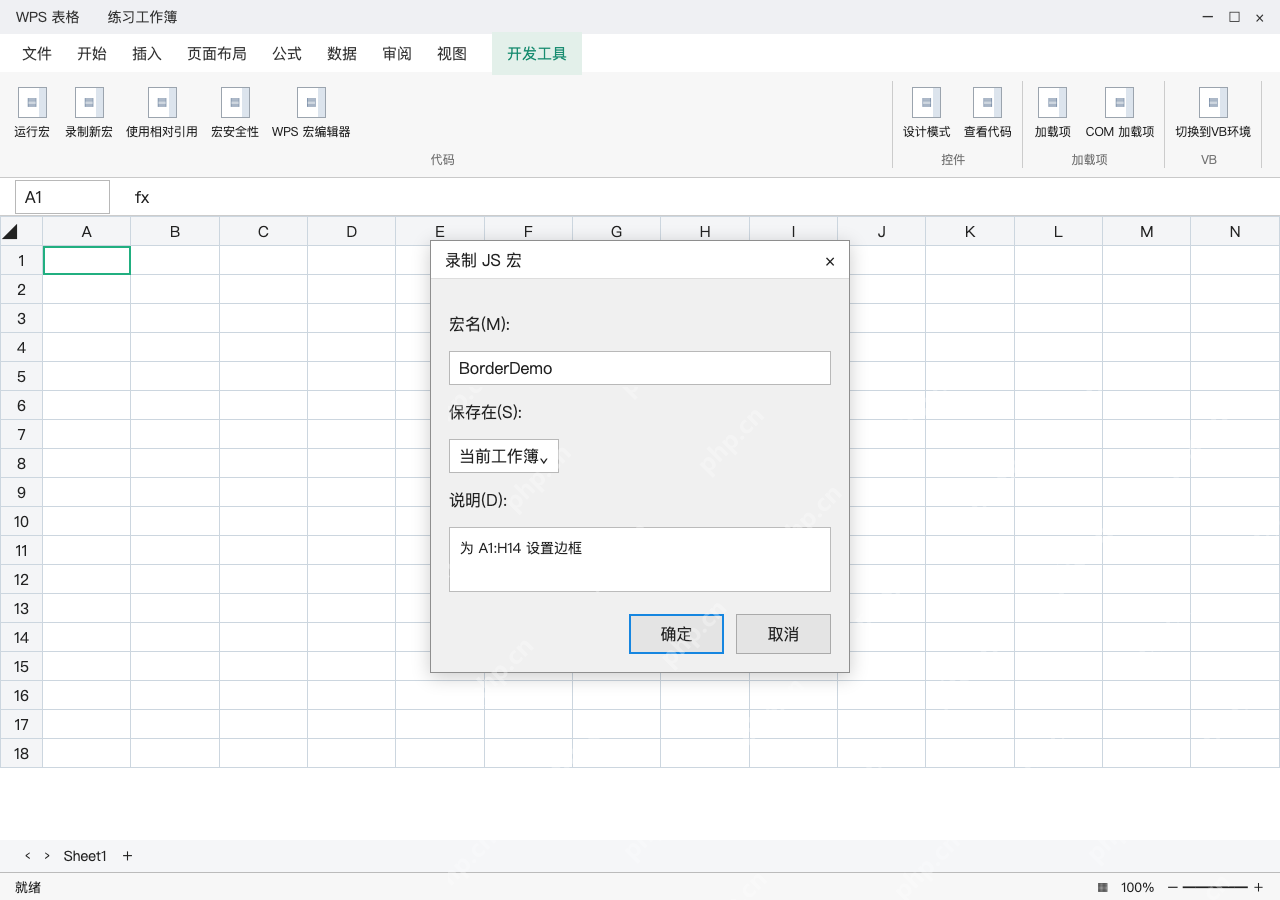
Task: Switch to the 开始 tab
Action: pos(92,54)
